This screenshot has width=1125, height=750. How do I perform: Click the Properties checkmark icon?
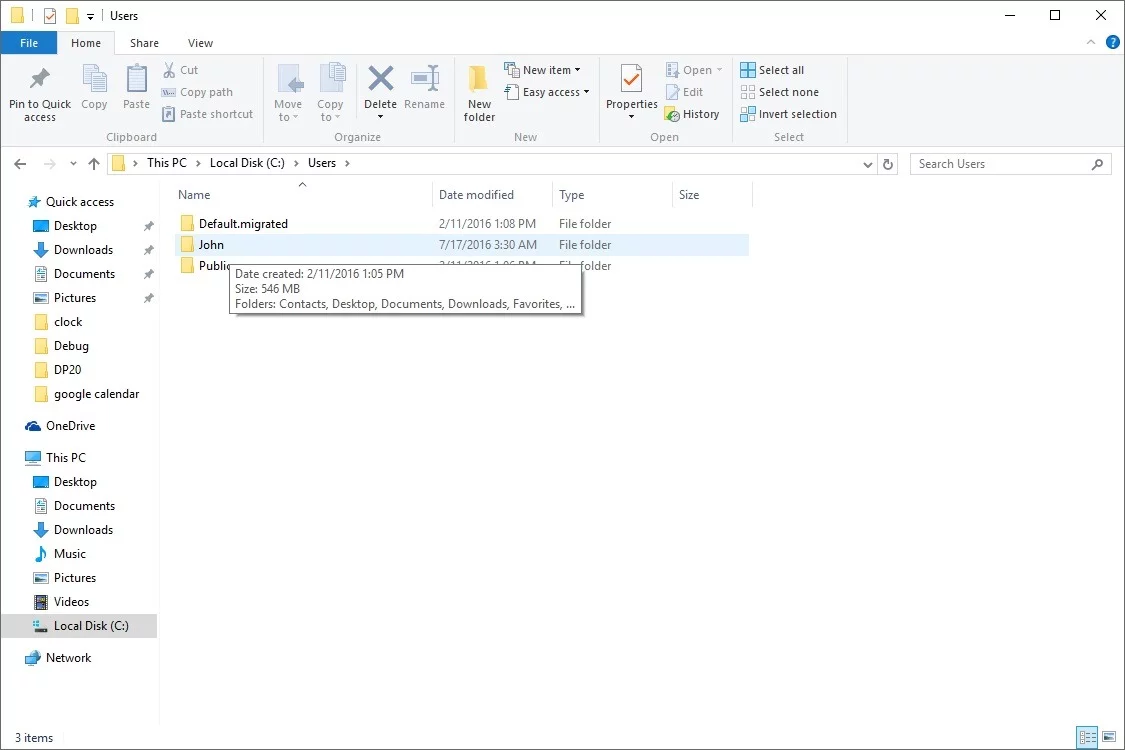click(x=631, y=78)
